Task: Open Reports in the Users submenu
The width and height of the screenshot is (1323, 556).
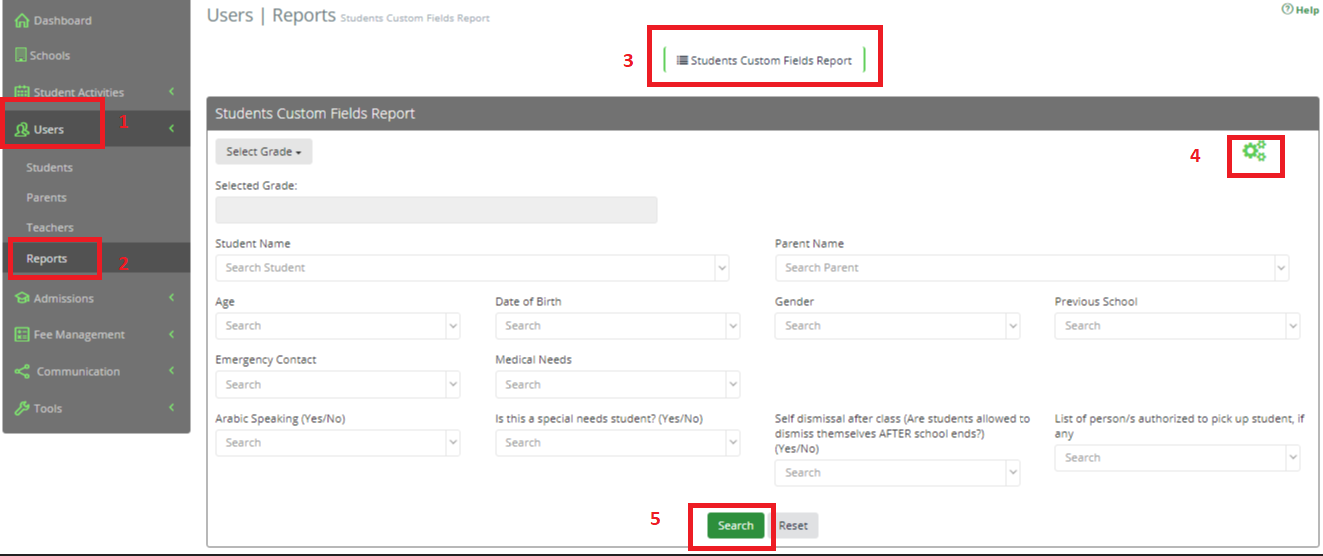Action: [47, 258]
